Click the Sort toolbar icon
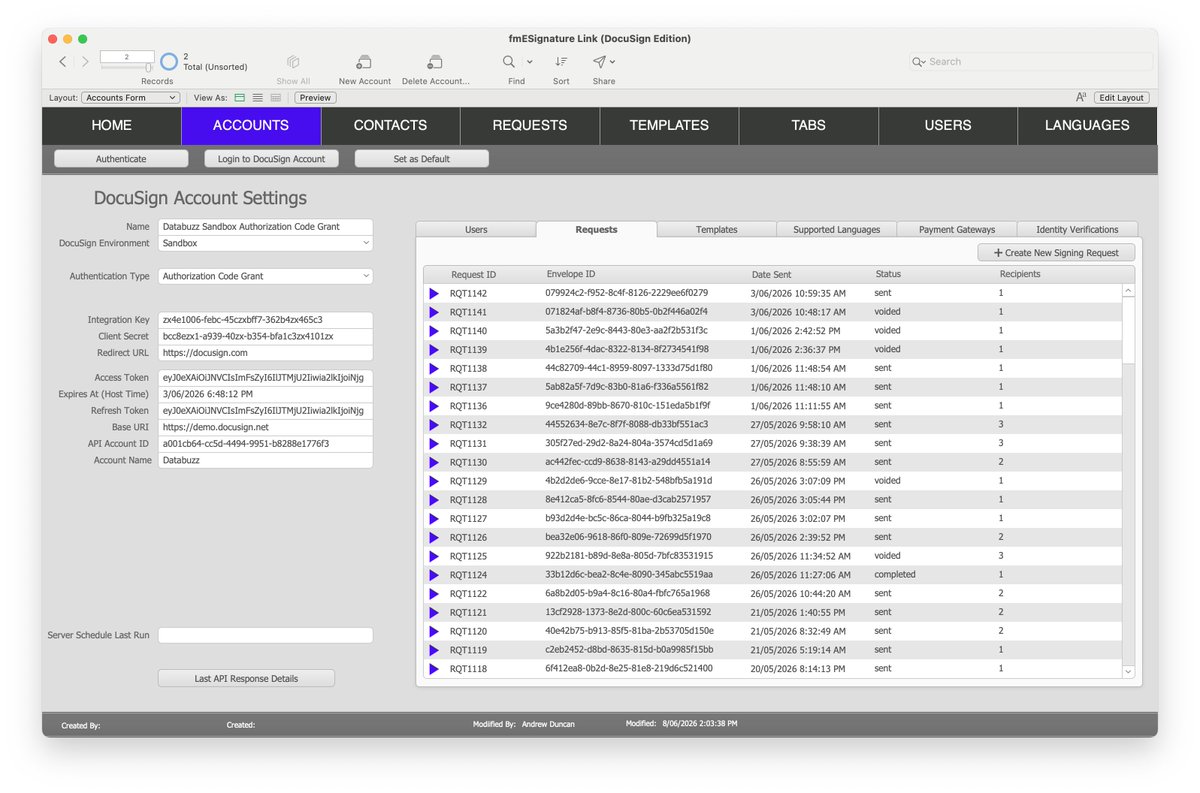The width and height of the screenshot is (1200, 793). tap(561, 62)
